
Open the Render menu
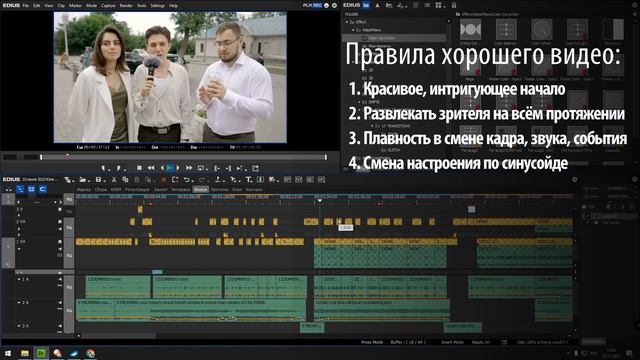(x=126, y=6)
